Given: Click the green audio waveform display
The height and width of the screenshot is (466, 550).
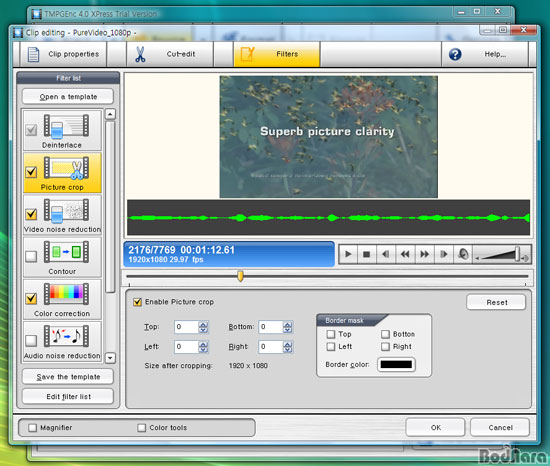Looking at the screenshot, I should coord(328,217).
